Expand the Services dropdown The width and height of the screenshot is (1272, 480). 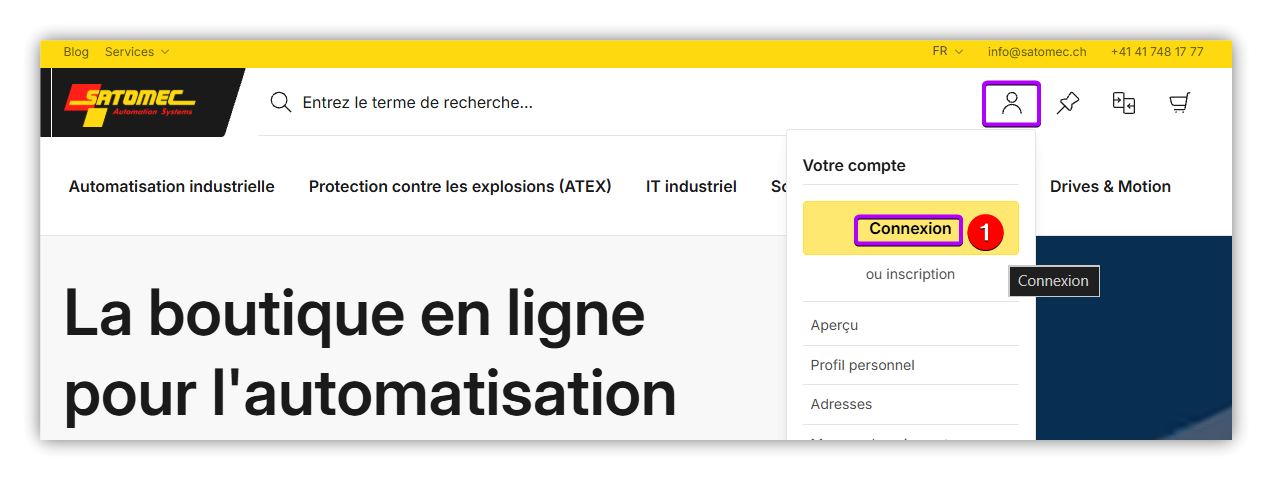pos(137,52)
